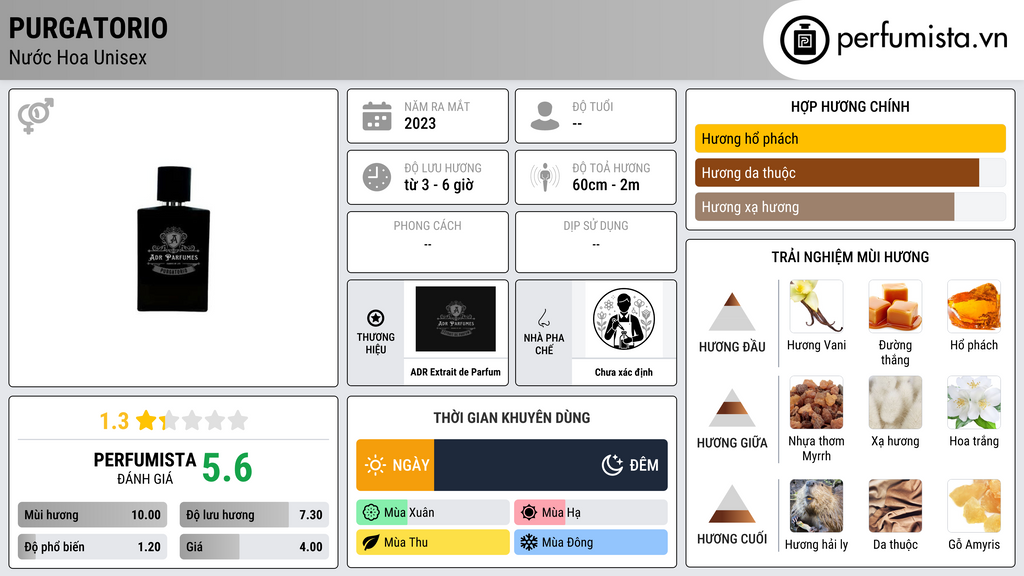Image resolution: width=1024 pixels, height=576 pixels.
Task: Click the sun icon for Mùa Hạ
Action: pyautogui.click(x=529, y=513)
